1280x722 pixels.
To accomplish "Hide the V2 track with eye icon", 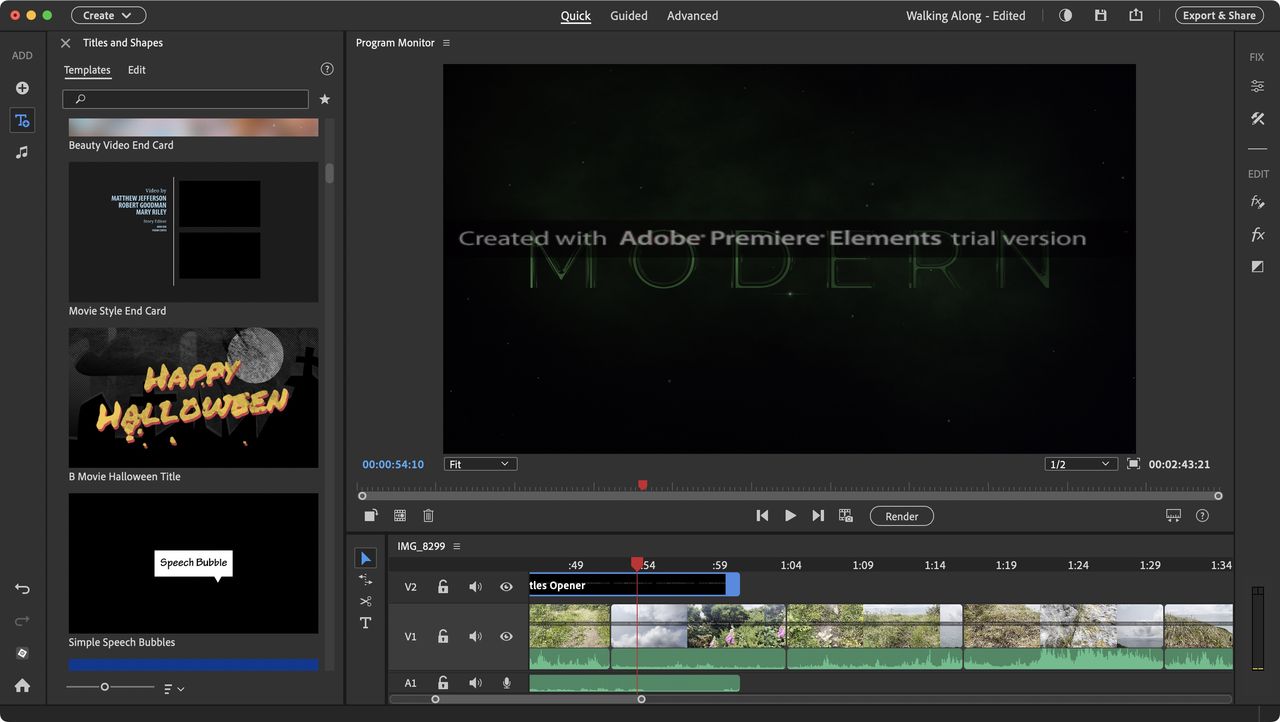I will coord(506,587).
